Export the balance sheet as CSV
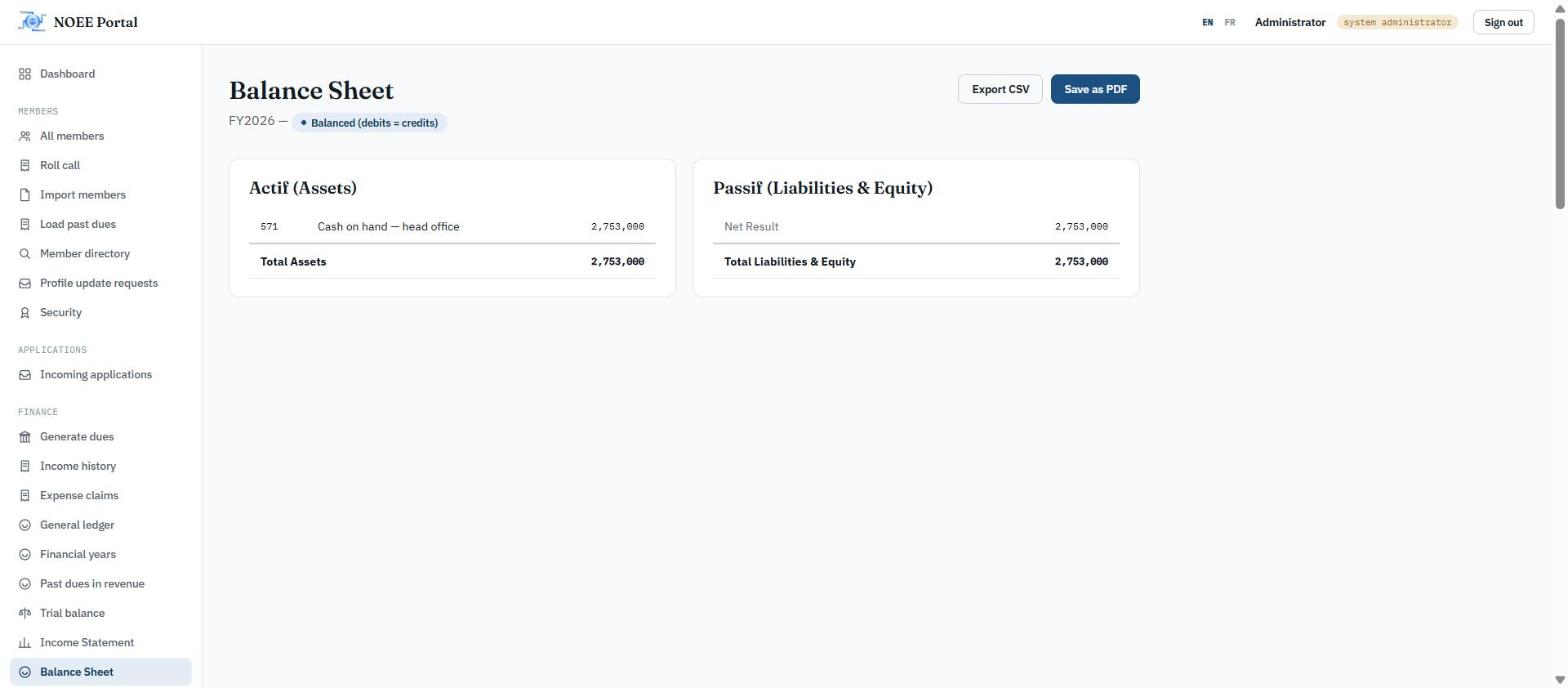The width and height of the screenshot is (1568, 688). [x=1000, y=89]
